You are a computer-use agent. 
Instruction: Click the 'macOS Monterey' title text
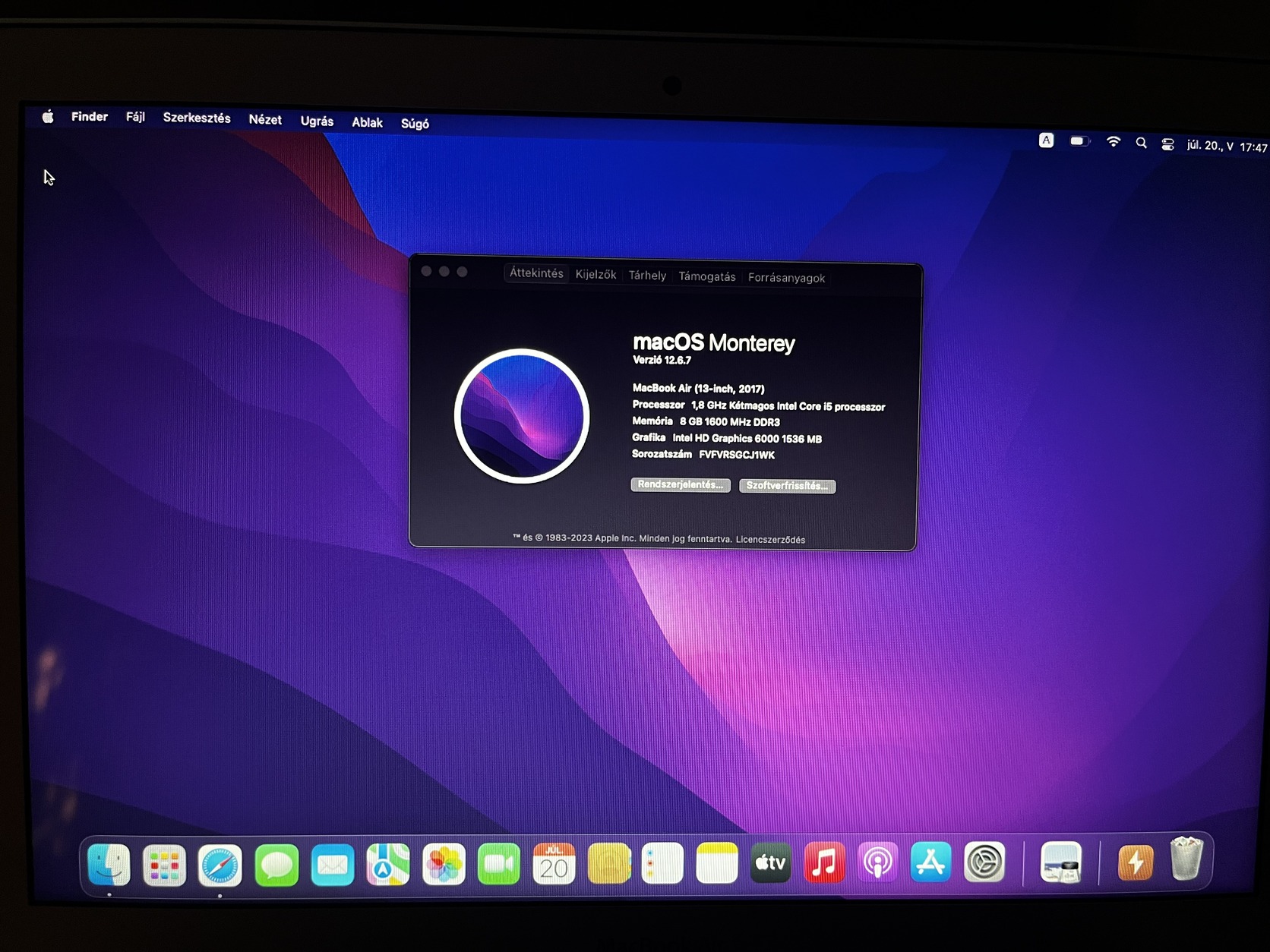713,343
